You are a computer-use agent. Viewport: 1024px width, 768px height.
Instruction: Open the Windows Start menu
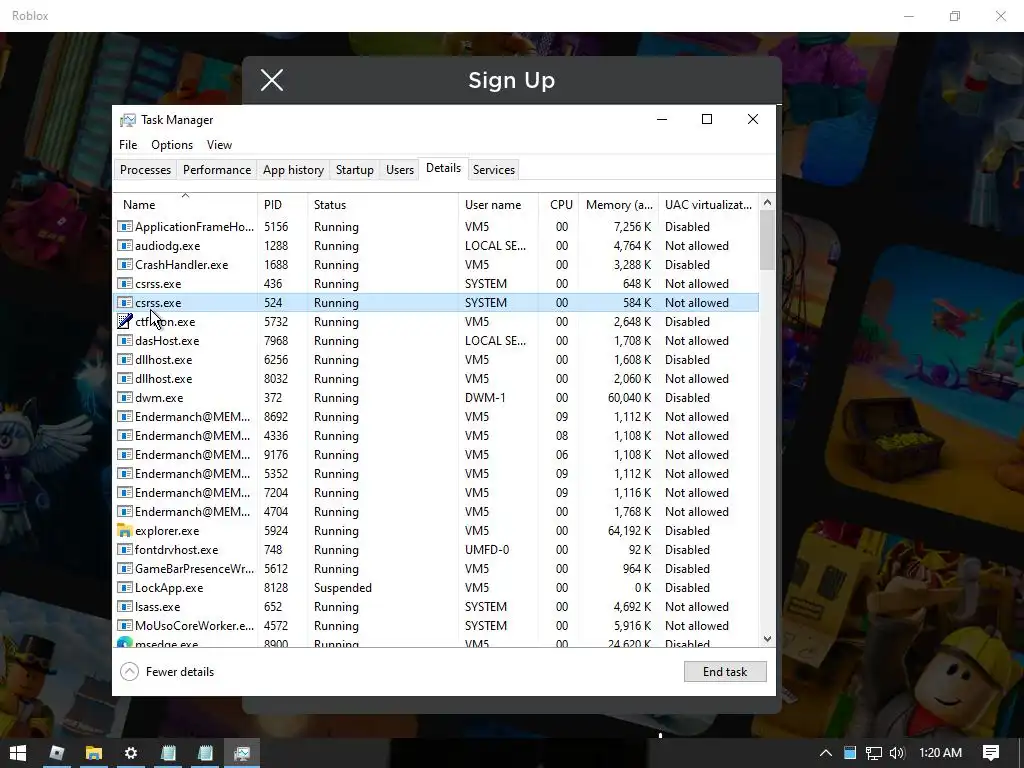coord(18,753)
